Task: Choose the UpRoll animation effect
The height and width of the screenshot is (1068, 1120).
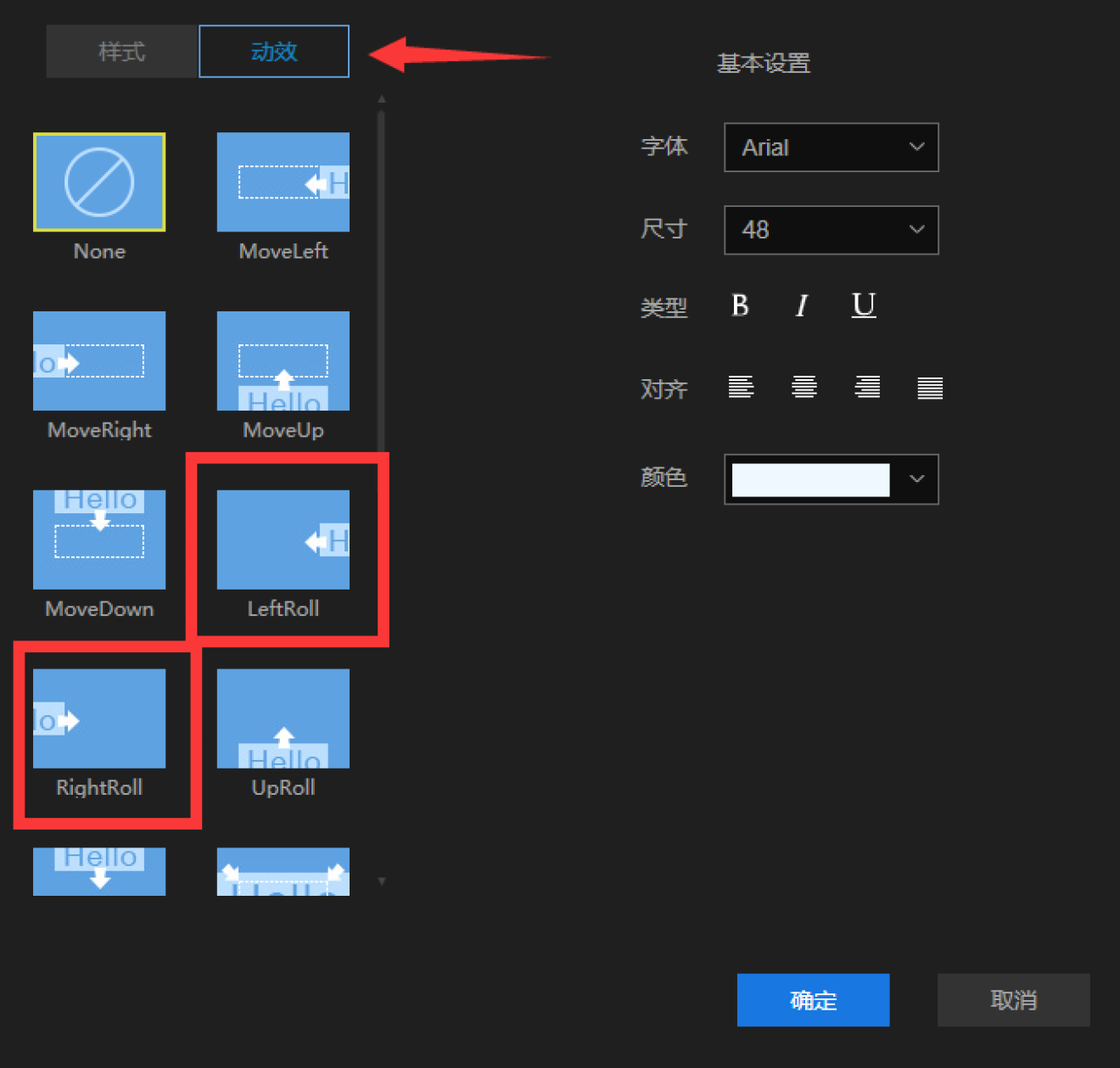Action: pos(283,719)
